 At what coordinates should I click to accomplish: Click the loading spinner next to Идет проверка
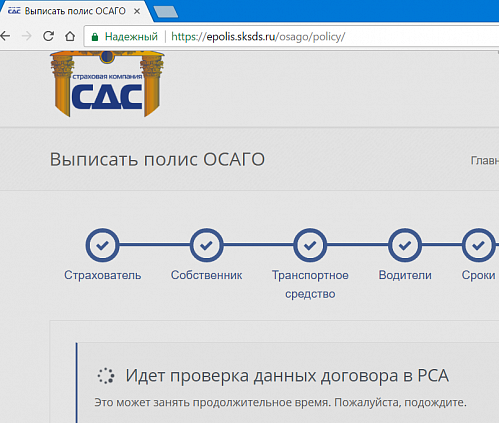click(106, 376)
